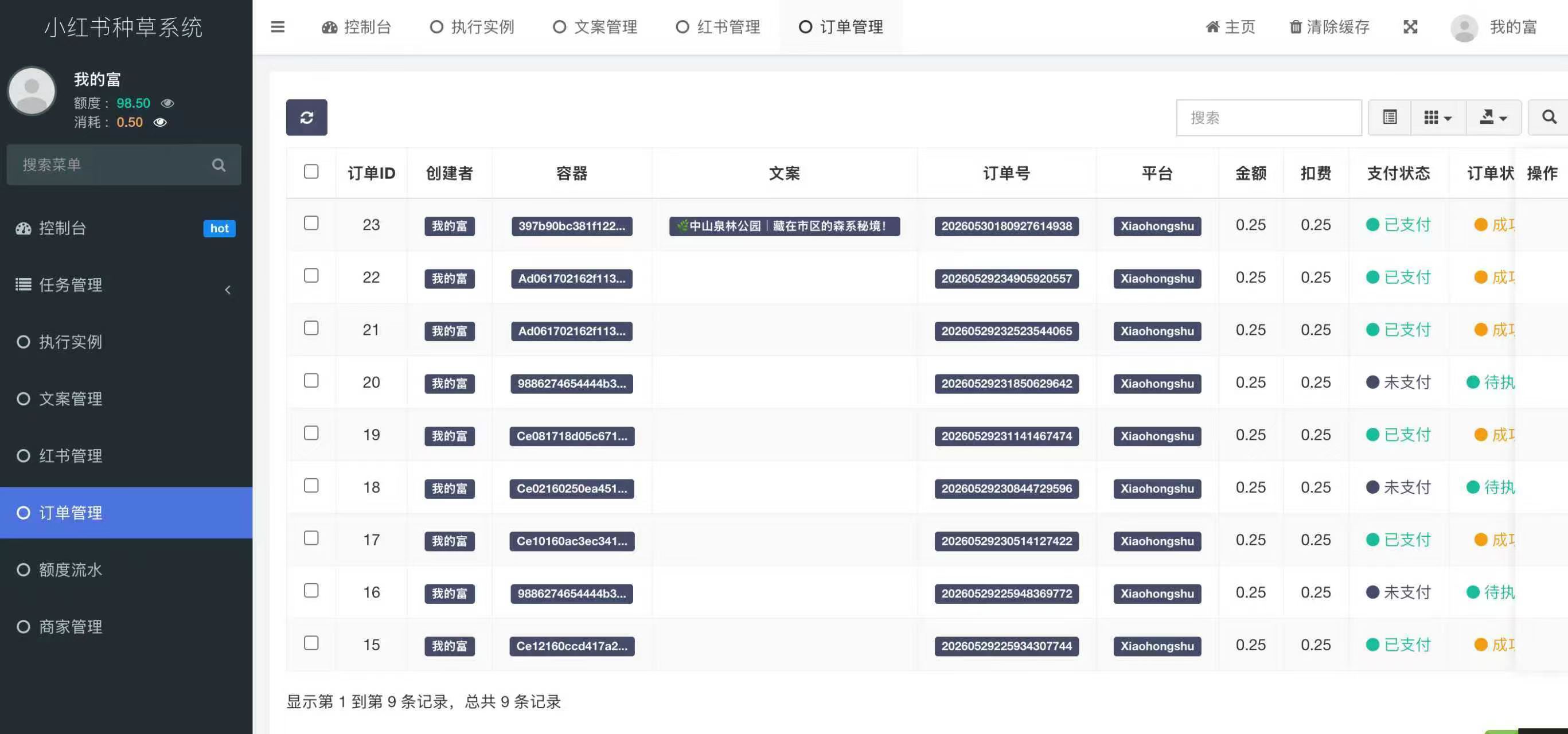
Task: Click the top-right user avatar
Action: click(x=1464, y=28)
